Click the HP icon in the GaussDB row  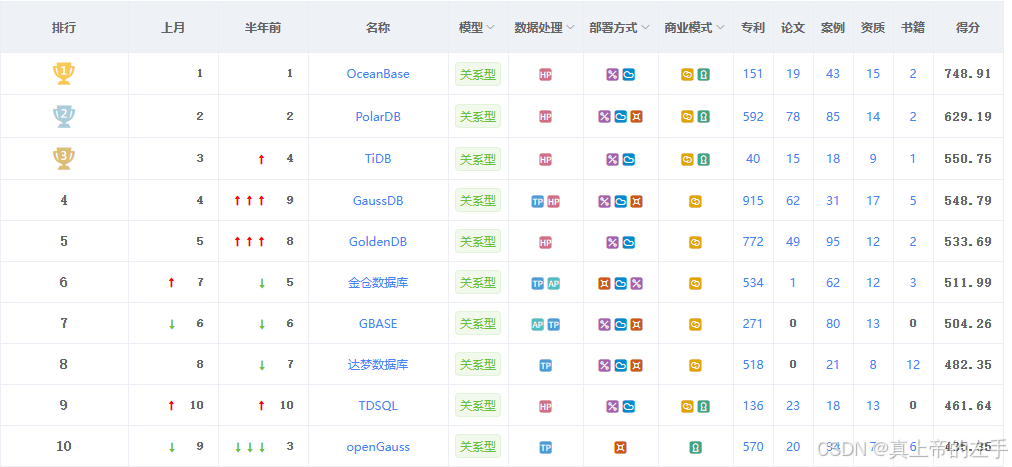pyautogui.click(x=554, y=201)
